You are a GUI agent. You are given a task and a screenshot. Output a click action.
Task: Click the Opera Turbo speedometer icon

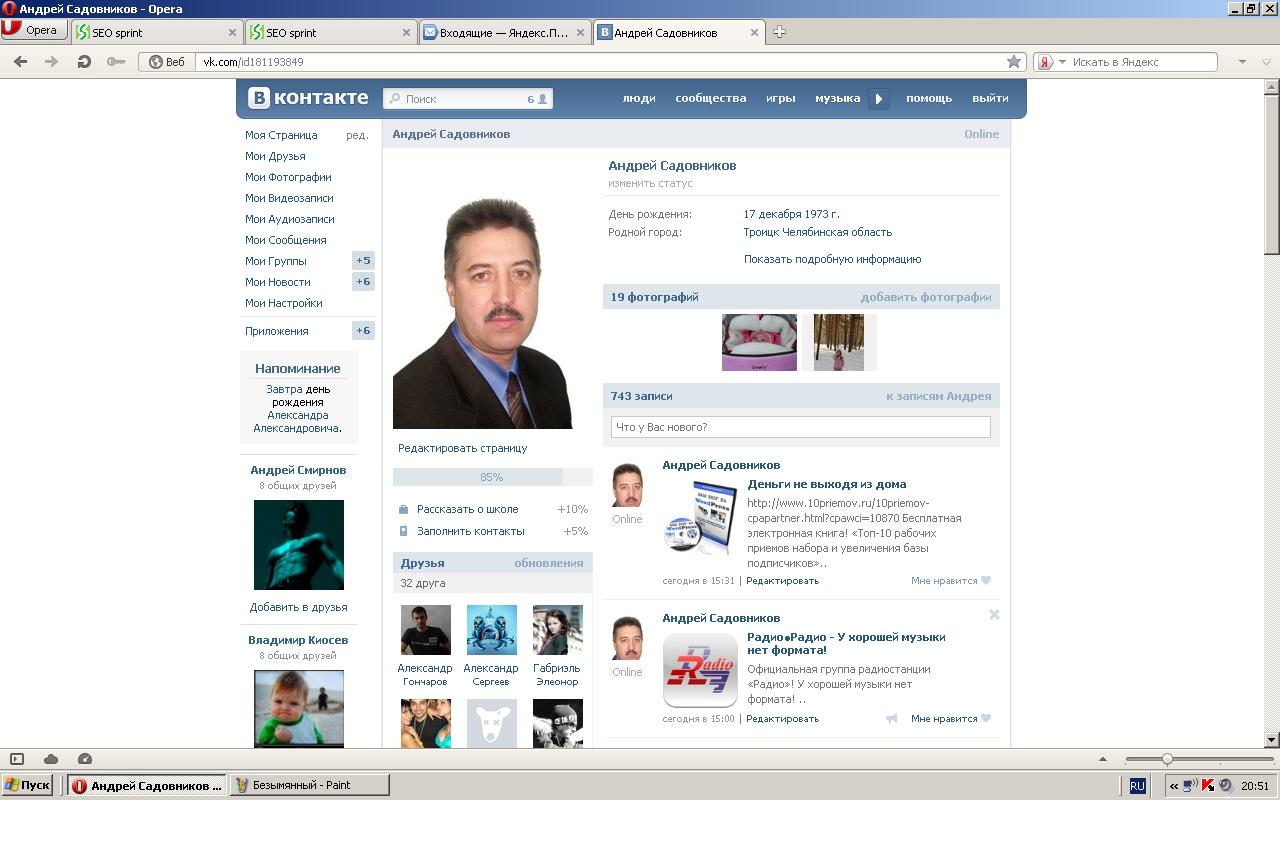click(x=85, y=759)
